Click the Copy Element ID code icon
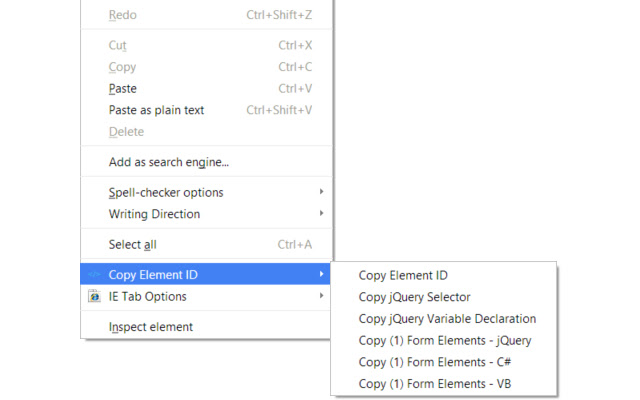 click(94, 274)
